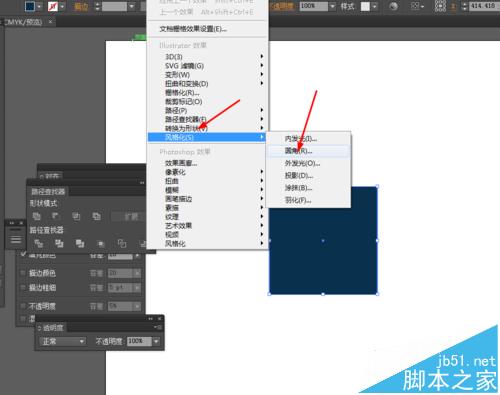Click the Trim pathfinder icon

tap(59, 243)
